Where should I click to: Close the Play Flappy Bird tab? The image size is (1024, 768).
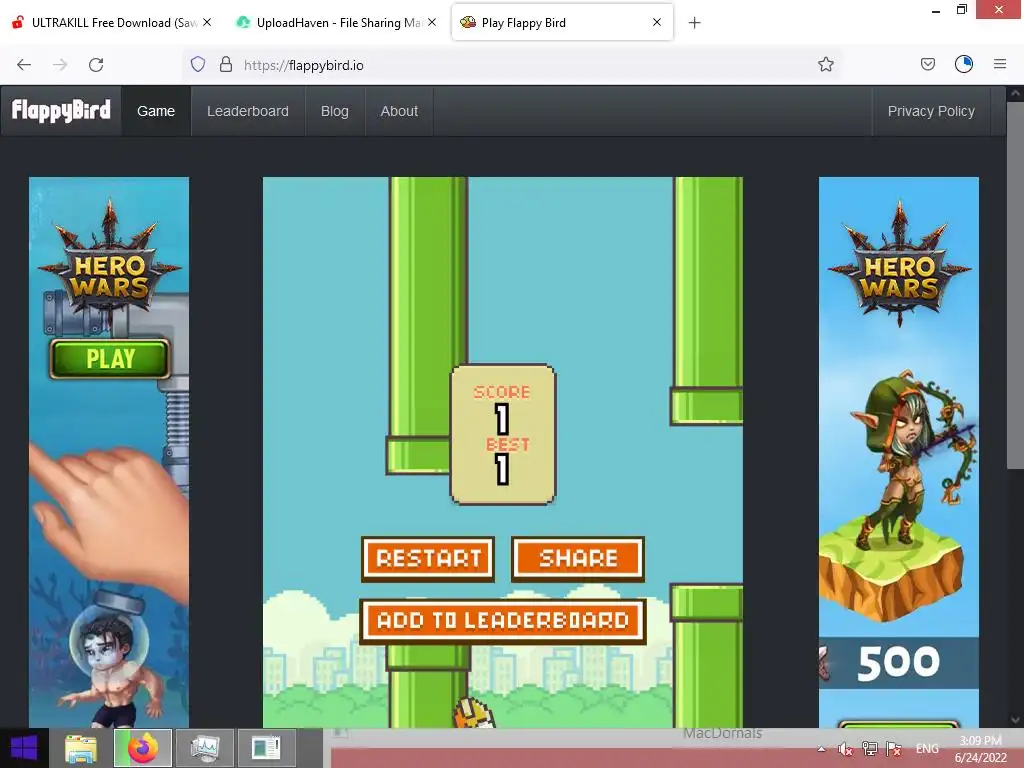(657, 22)
